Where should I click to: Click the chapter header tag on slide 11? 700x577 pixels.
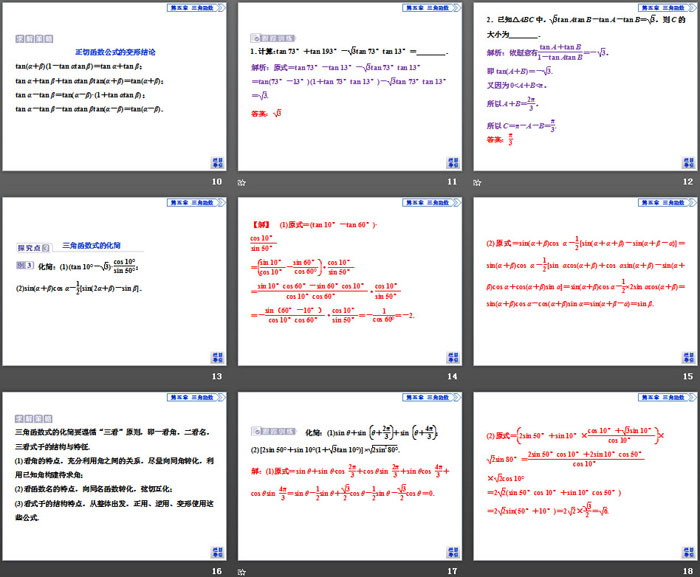tap(432, 8)
